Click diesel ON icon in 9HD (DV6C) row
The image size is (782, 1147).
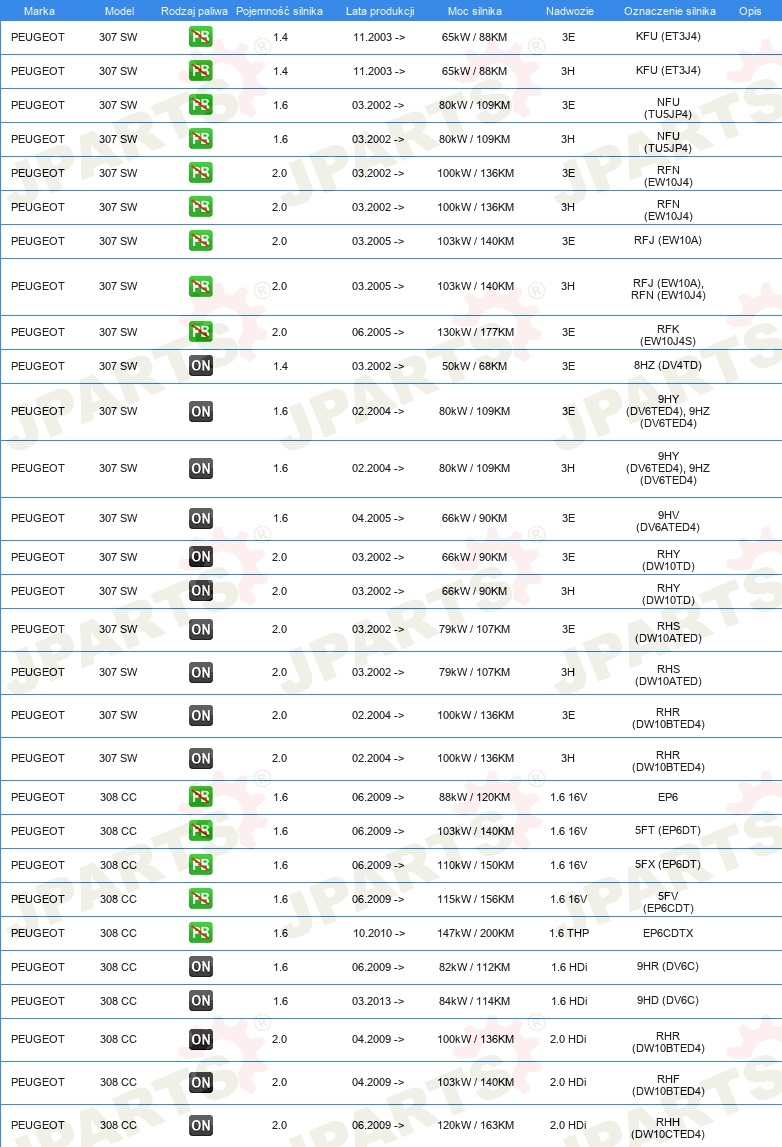[x=200, y=1001]
